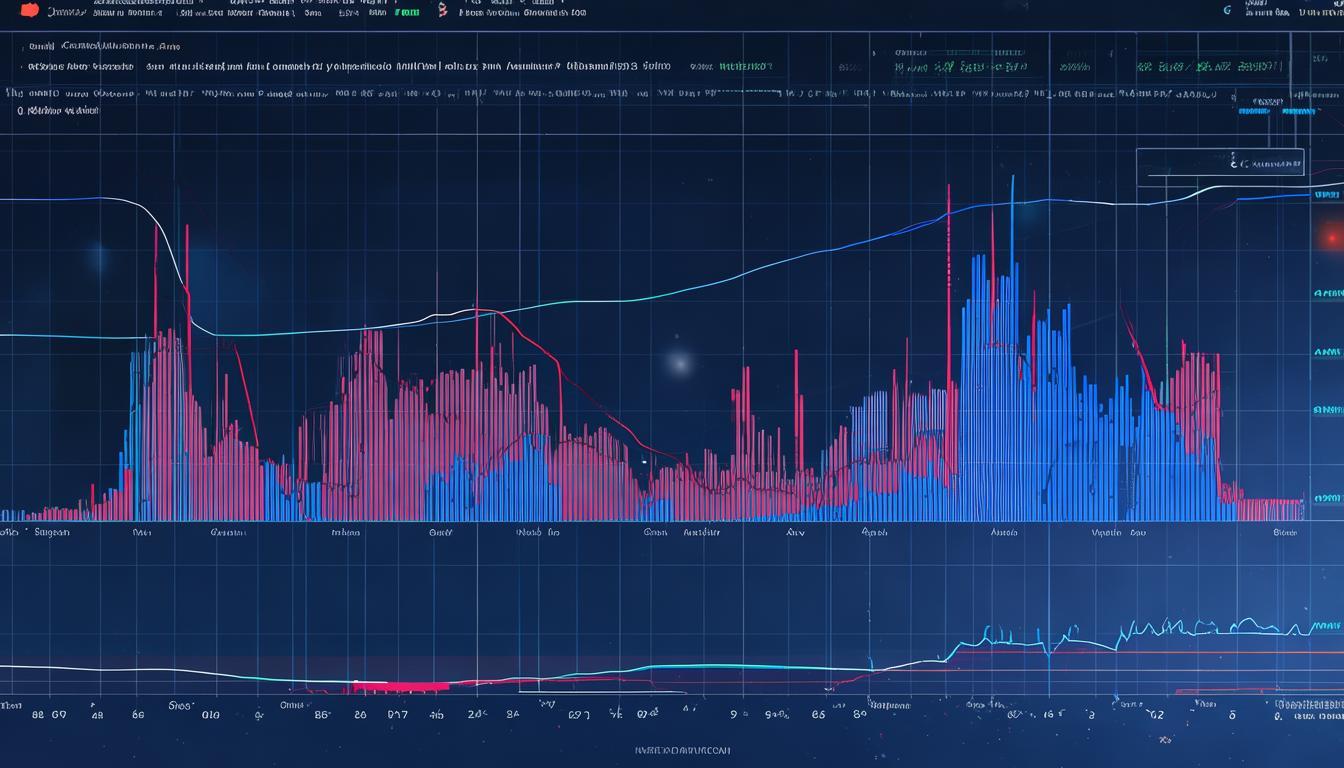Click the teal G icon at top right
Image resolution: width=1344 pixels, height=768 pixels.
click(1227, 10)
